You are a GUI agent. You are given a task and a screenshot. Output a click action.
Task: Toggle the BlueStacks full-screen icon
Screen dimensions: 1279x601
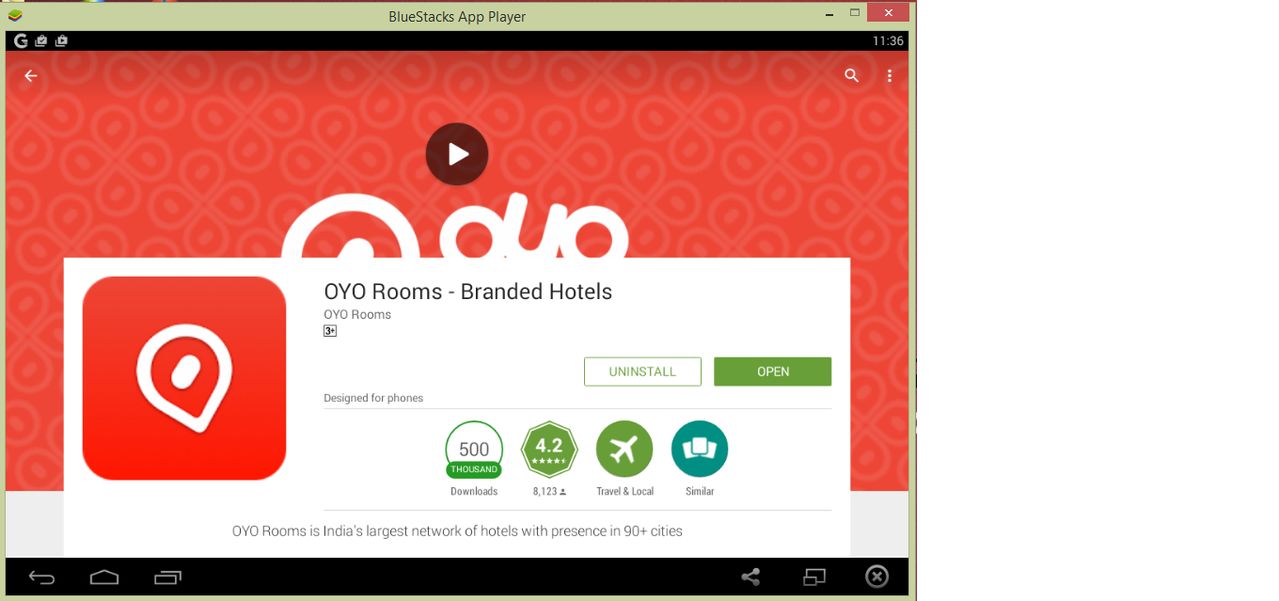tap(814, 577)
